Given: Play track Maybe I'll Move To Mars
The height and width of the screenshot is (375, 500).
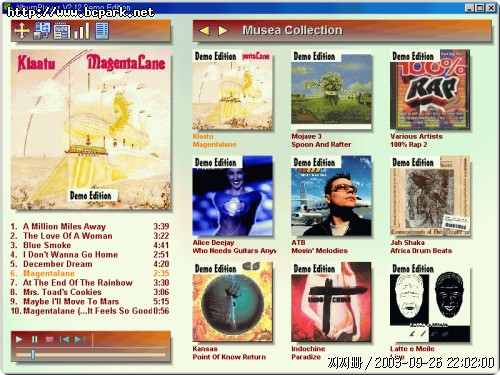Looking at the screenshot, I should 90,301.
